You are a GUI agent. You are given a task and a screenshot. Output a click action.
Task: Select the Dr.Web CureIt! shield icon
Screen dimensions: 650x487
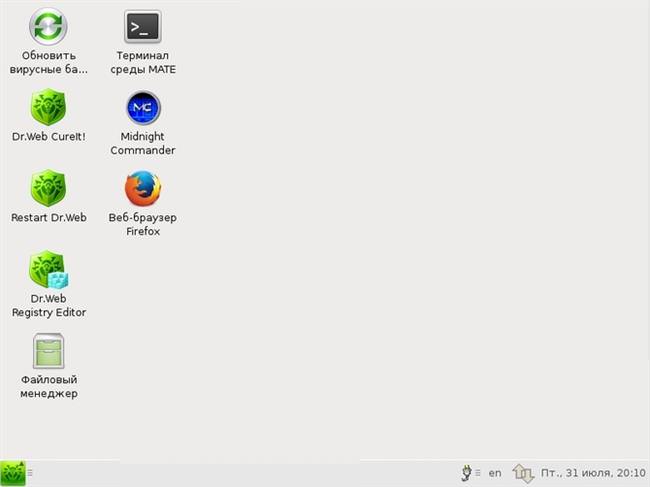click(x=49, y=107)
